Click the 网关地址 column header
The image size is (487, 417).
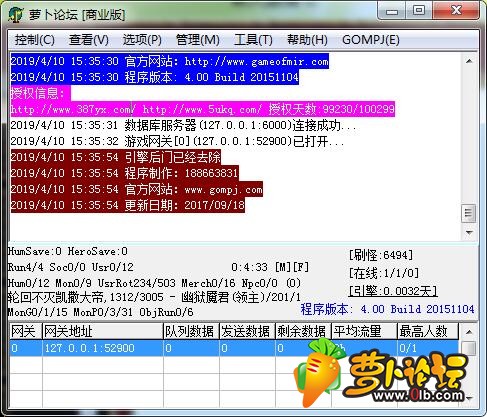[103, 331]
